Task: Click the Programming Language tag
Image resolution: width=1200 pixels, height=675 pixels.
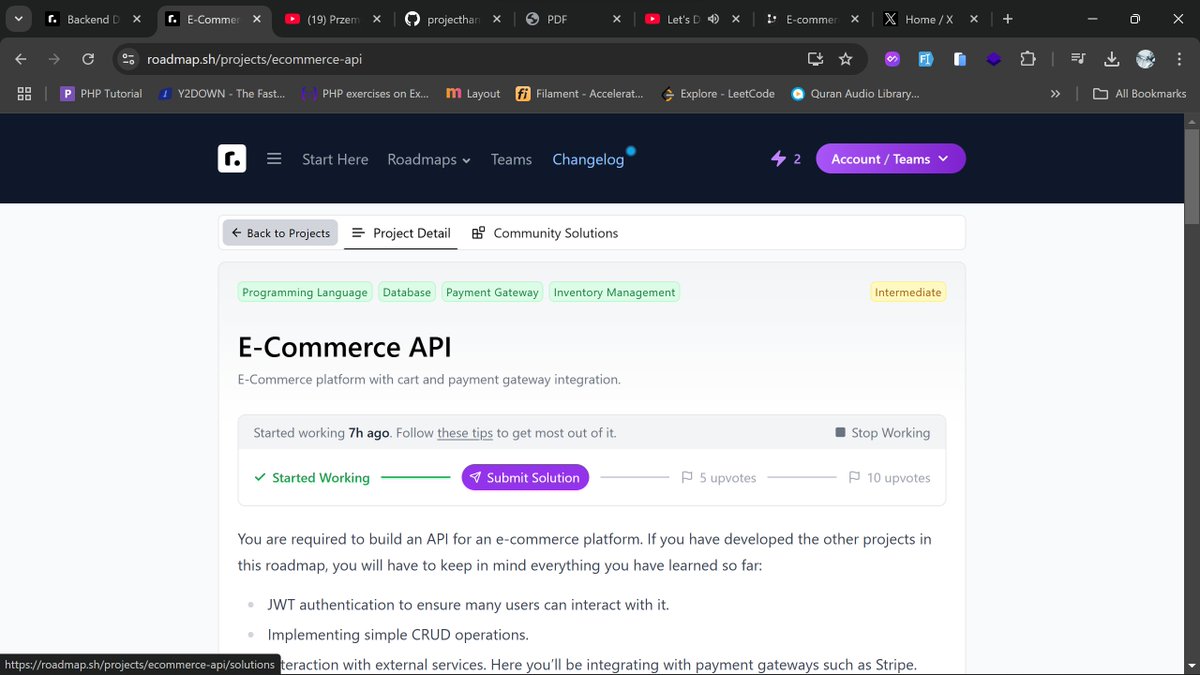Action: click(305, 292)
